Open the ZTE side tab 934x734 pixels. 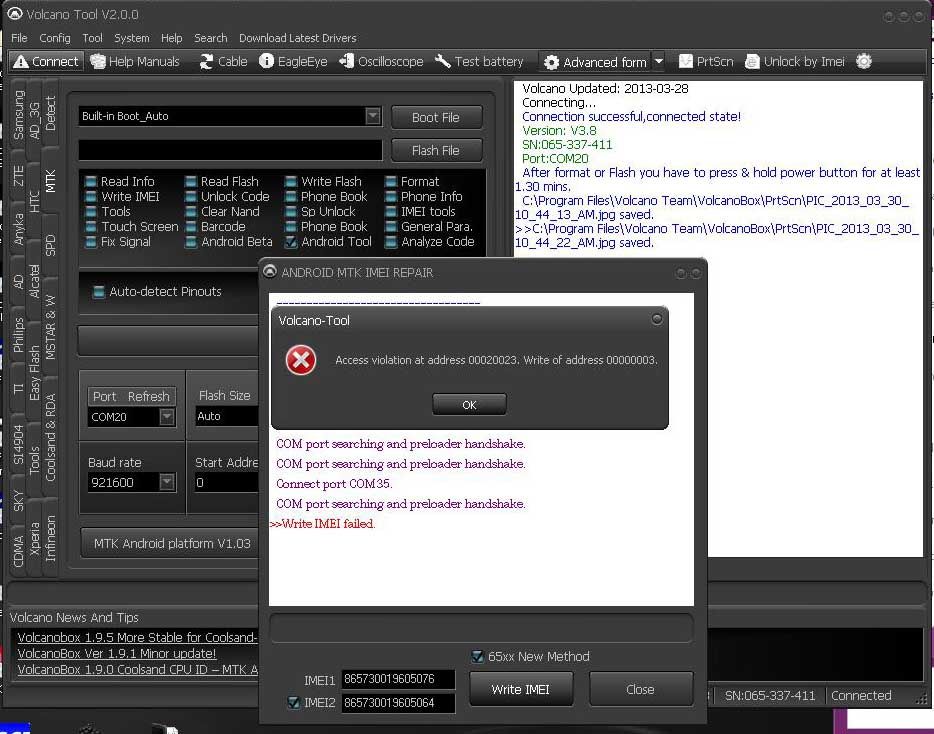pos(18,175)
